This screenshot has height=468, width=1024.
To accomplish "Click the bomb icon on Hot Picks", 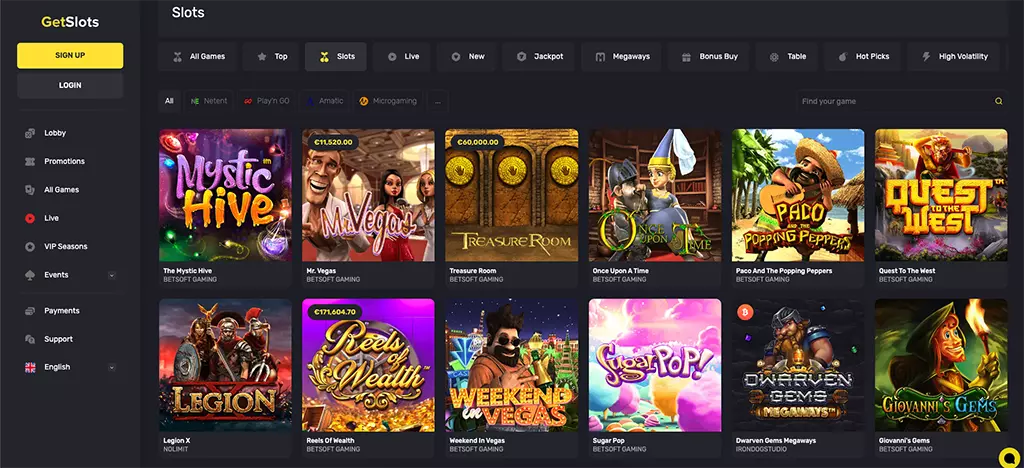I will click(x=843, y=57).
